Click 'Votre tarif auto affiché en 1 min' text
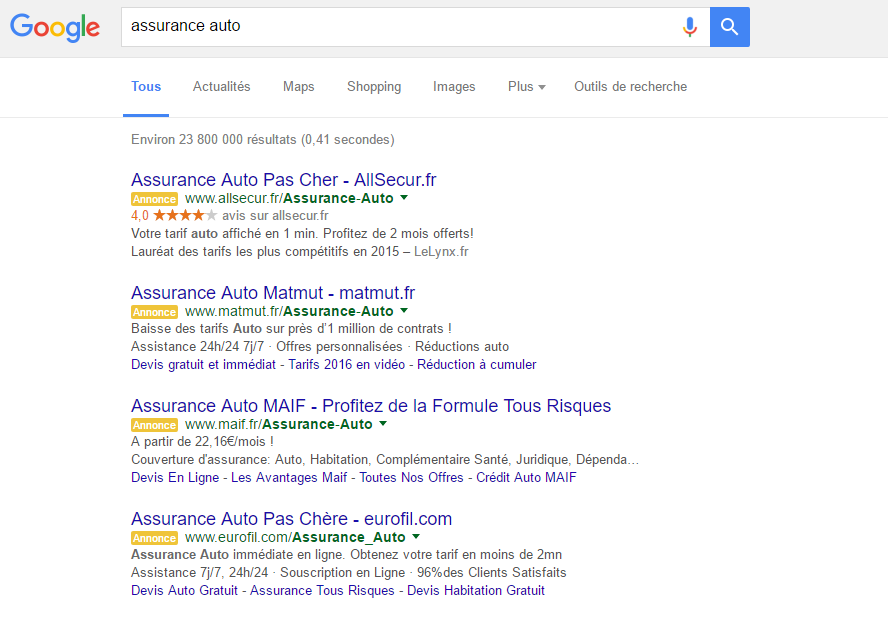The image size is (888, 618). [x=302, y=233]
